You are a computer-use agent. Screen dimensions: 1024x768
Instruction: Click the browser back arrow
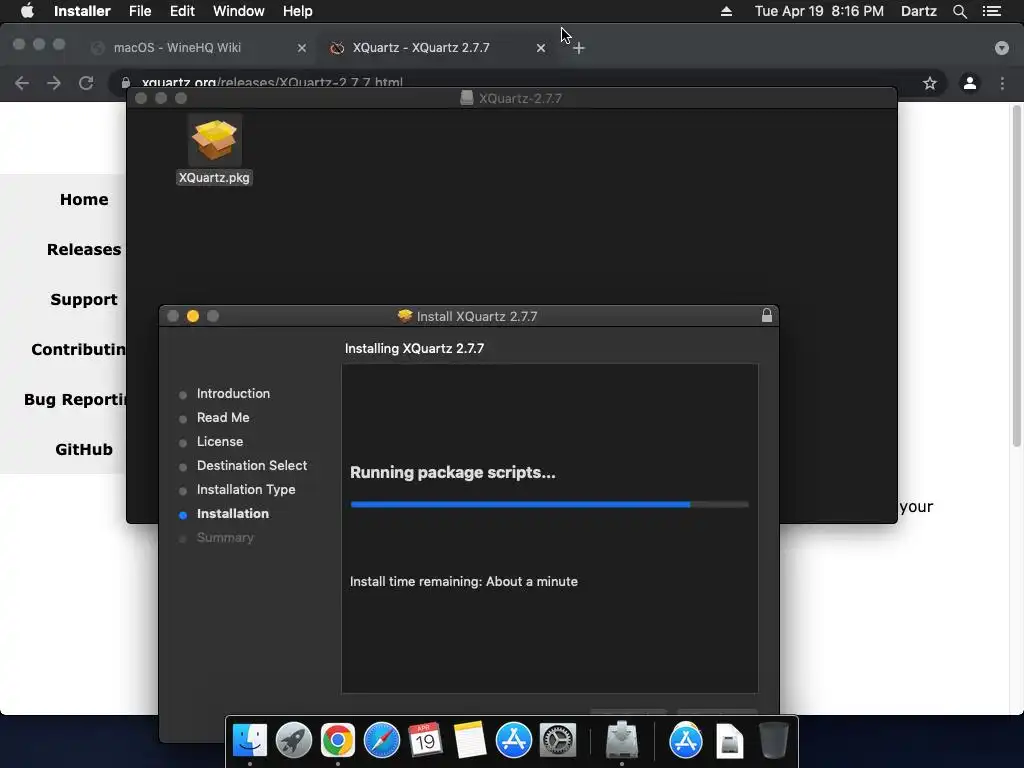click(x=22, y=83)
